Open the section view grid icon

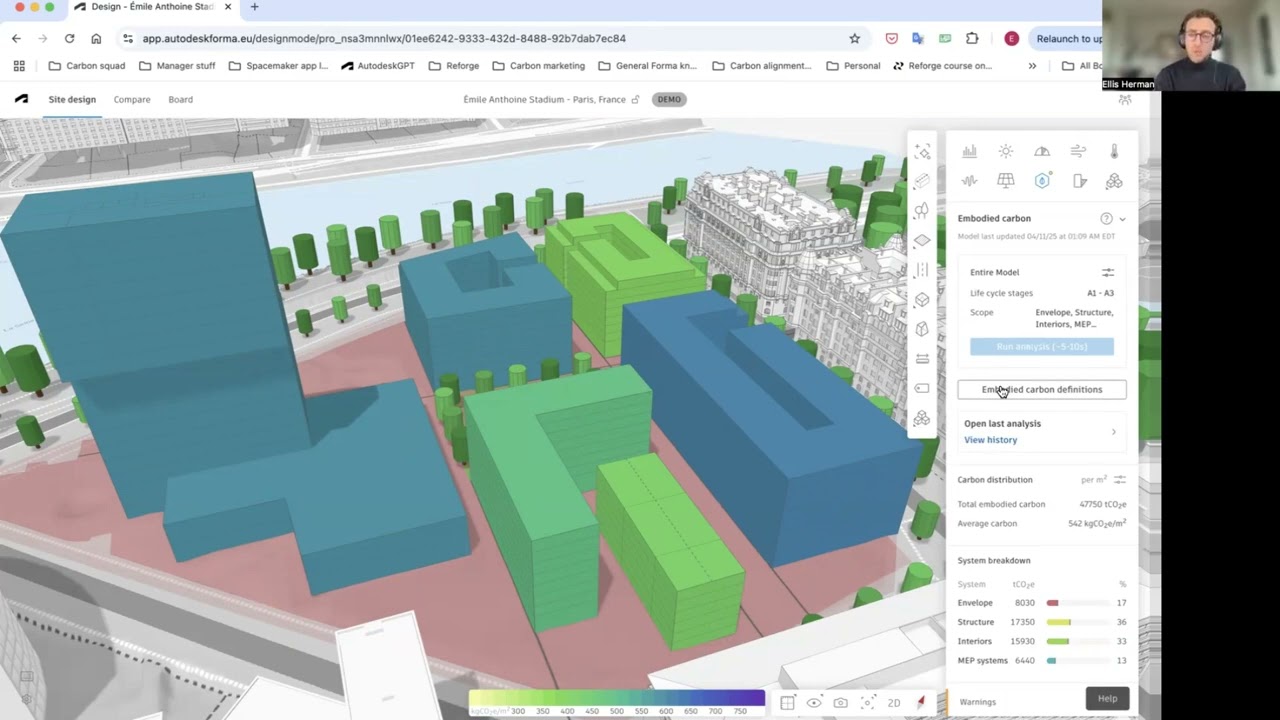(x=788, y=703)
